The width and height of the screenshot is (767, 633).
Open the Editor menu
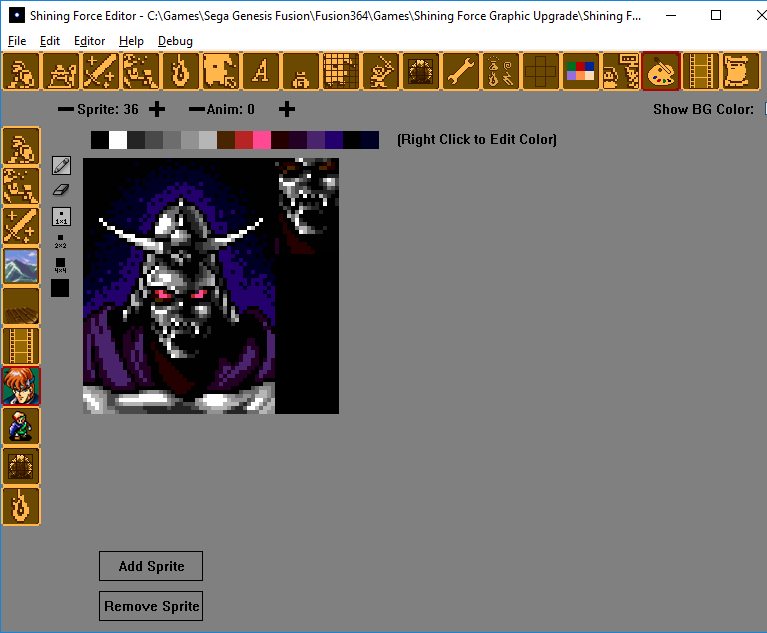pyautogui.click(x=90, y=41)
